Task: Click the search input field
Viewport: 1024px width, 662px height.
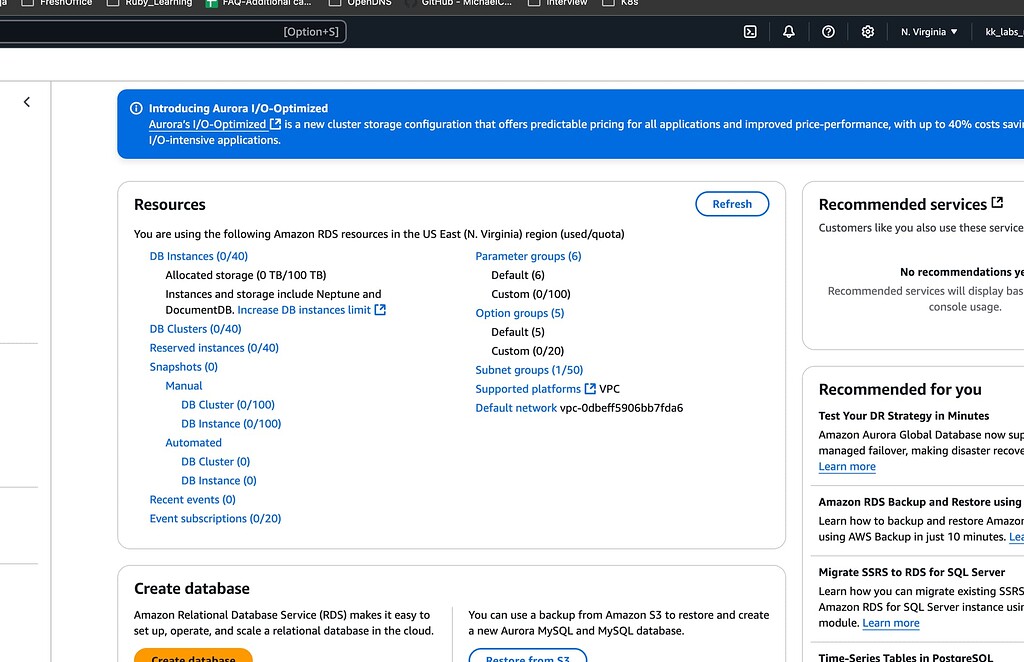Action: 170,32
